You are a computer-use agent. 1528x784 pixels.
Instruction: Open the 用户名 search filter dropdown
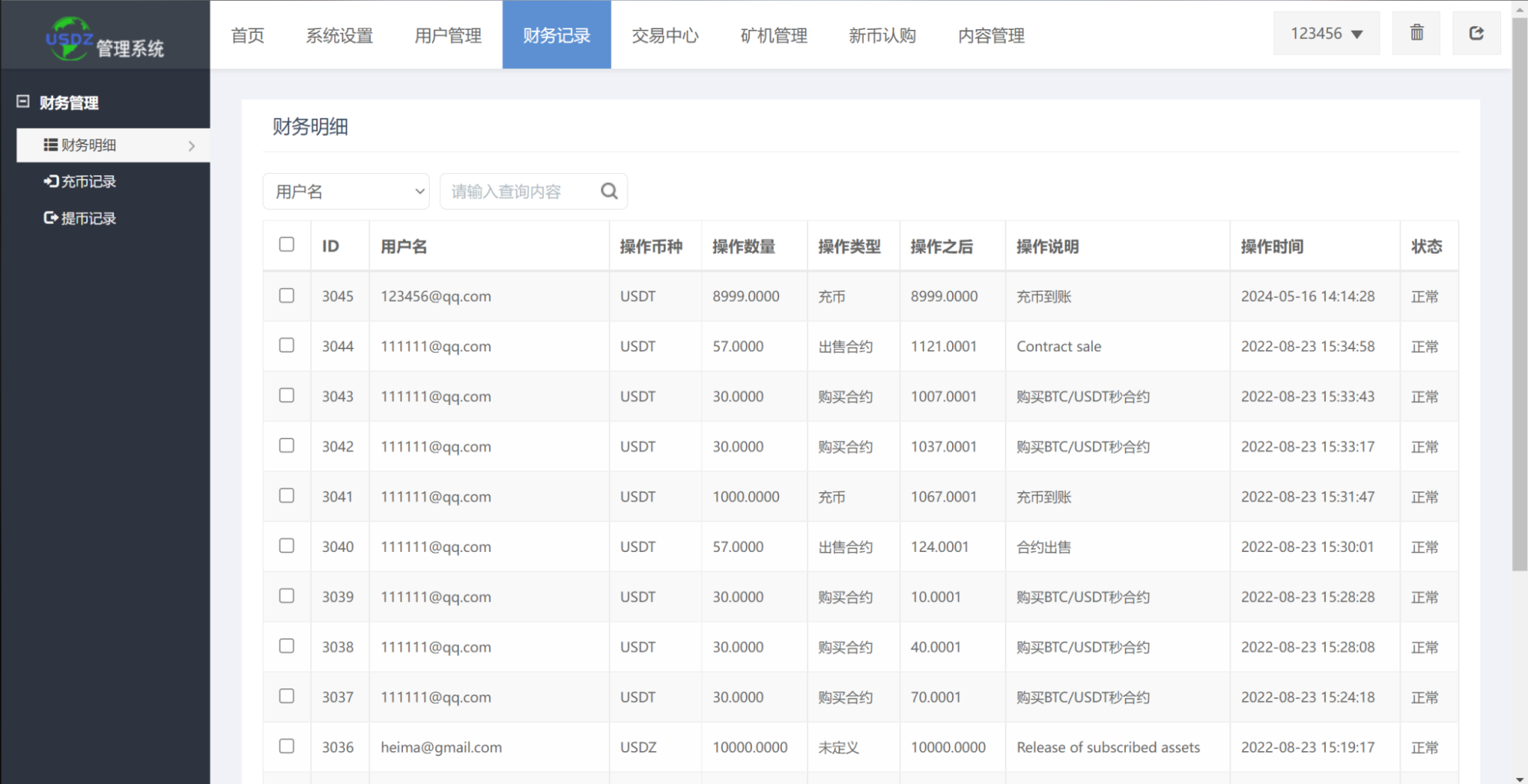click(345, 191)
